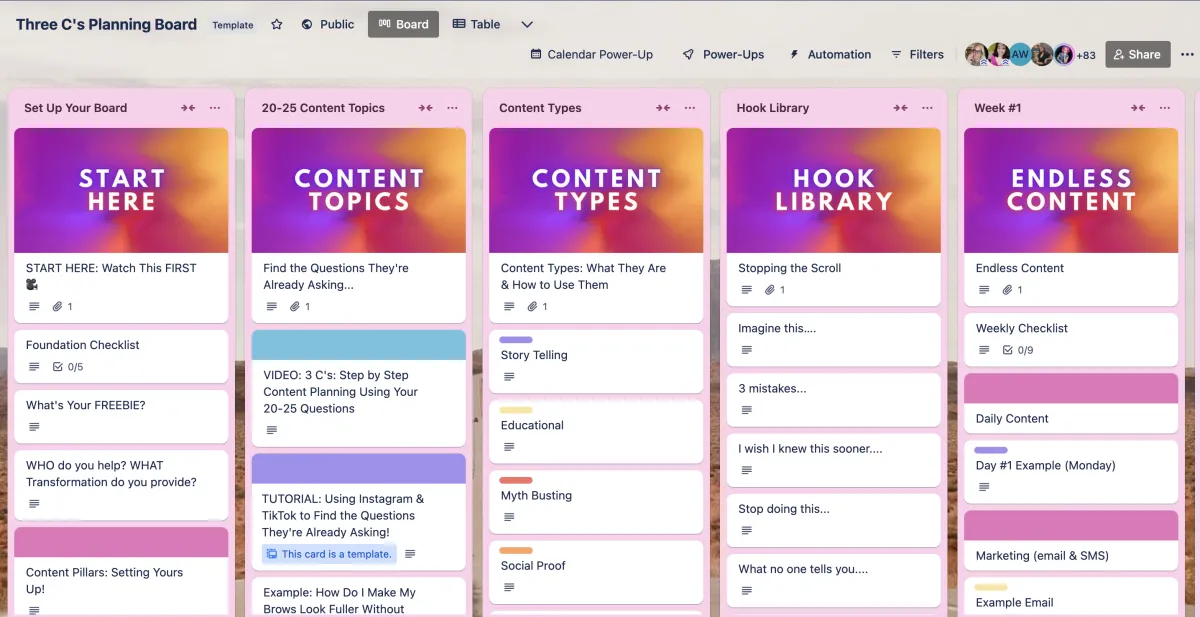Switch to Board view
The image size is (1200, 617).
coord(403,25)
